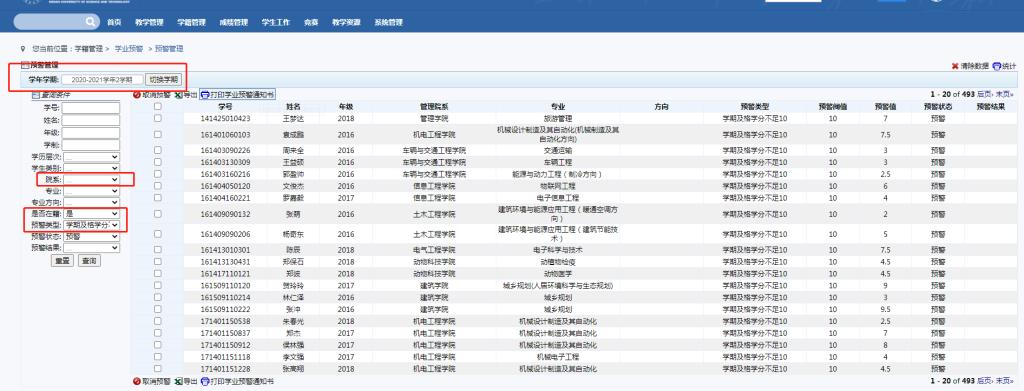1024x391 pixels.
Task: Open the 成绩管理 menu
Action: (x=234, y=22)
